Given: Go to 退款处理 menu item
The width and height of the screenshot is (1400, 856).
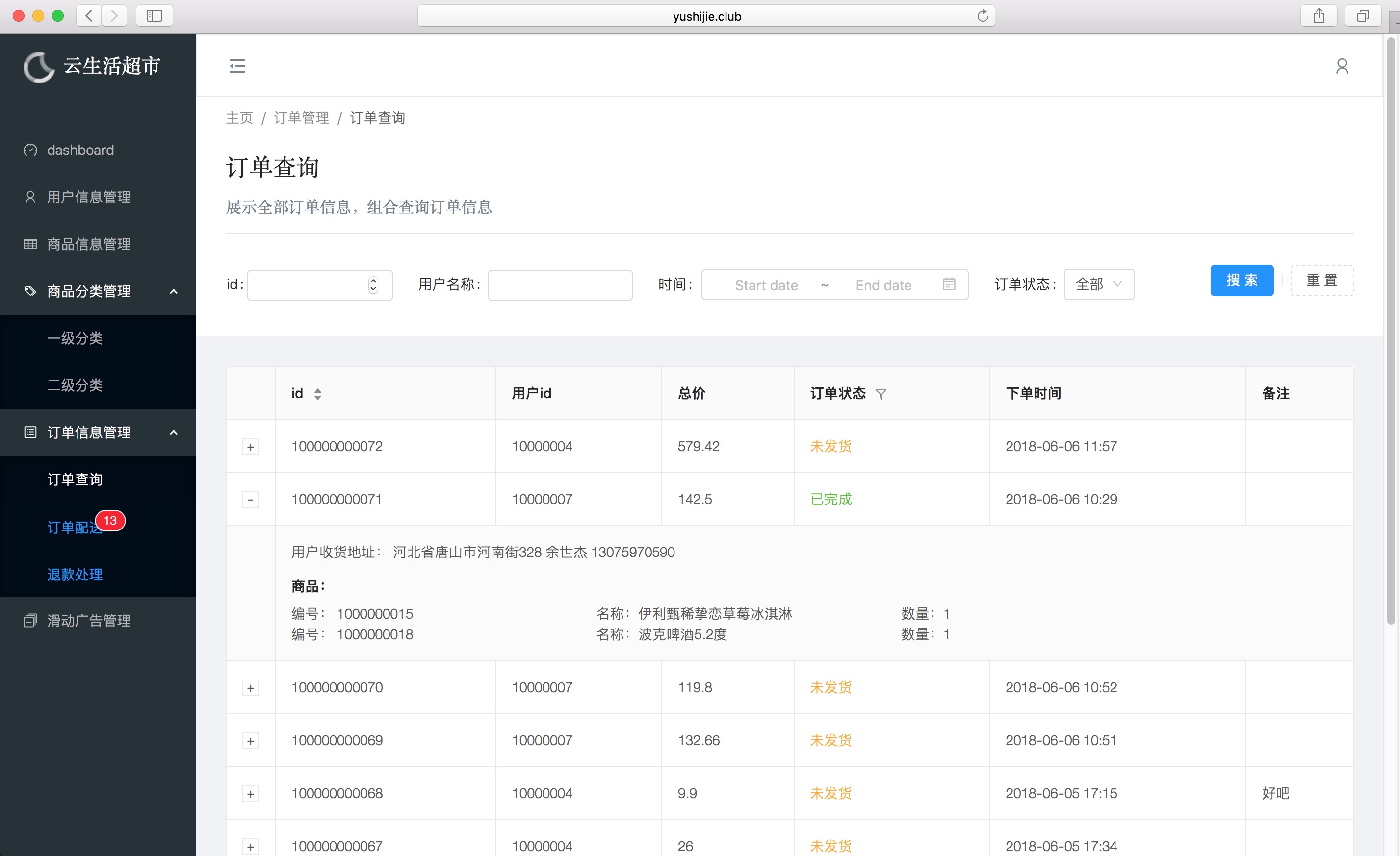Looking at the screenshot, I should [x=75, y=574].
